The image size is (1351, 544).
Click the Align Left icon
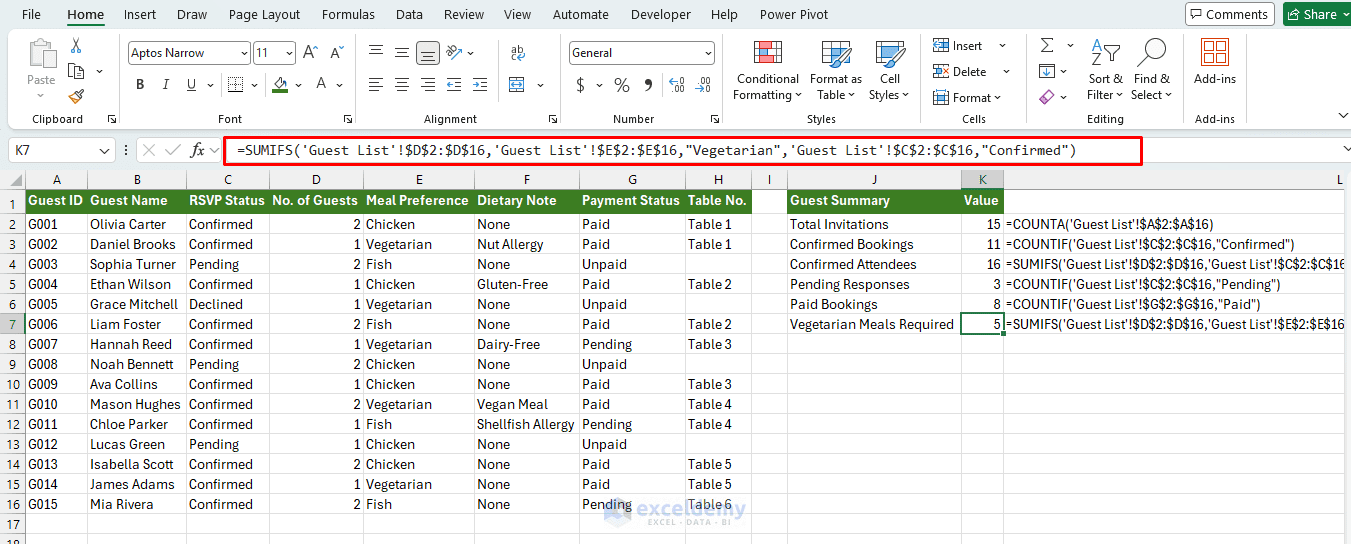(x=376, y=85)
